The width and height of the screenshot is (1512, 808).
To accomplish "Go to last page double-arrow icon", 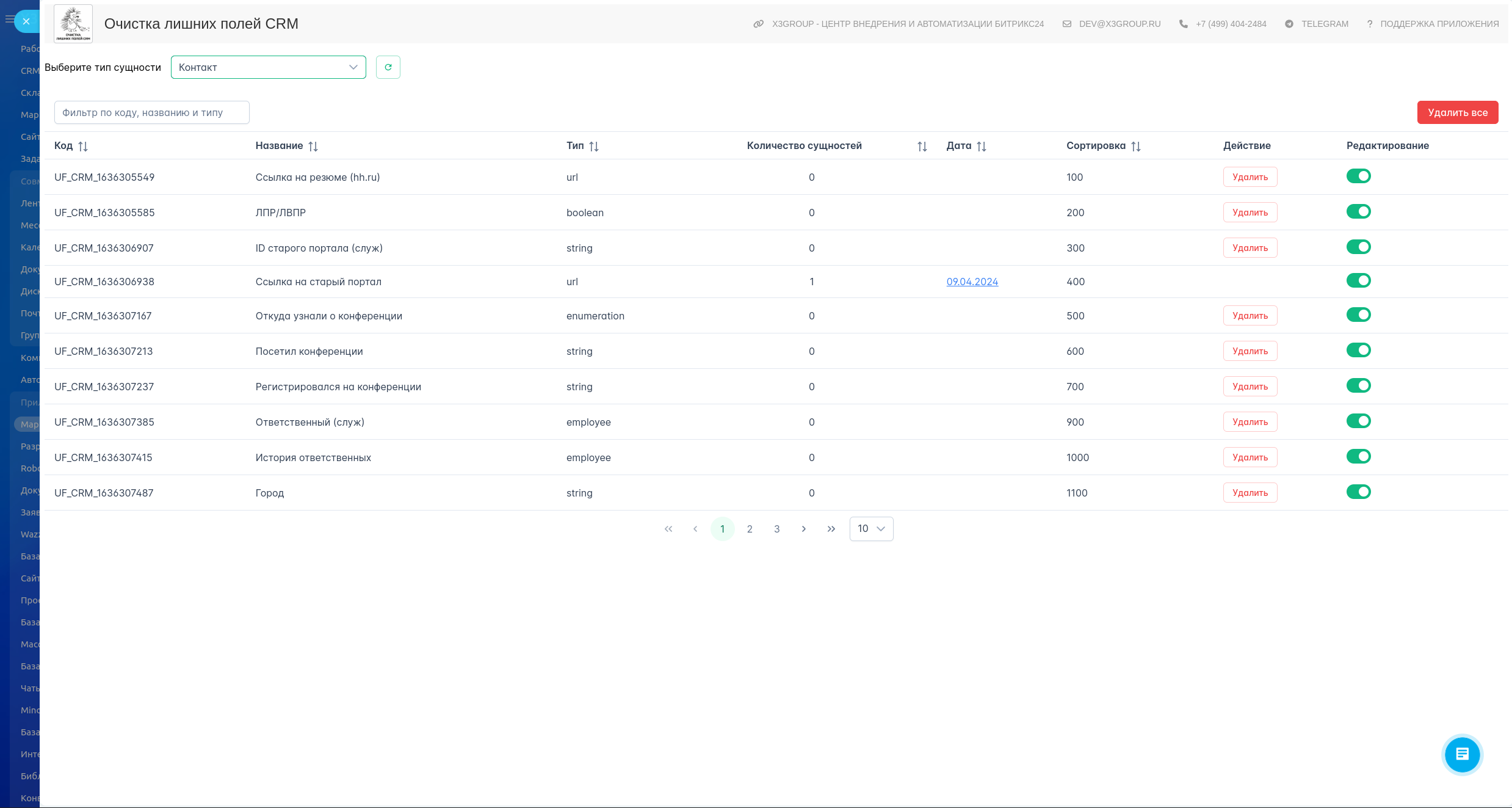I will 831,529.
